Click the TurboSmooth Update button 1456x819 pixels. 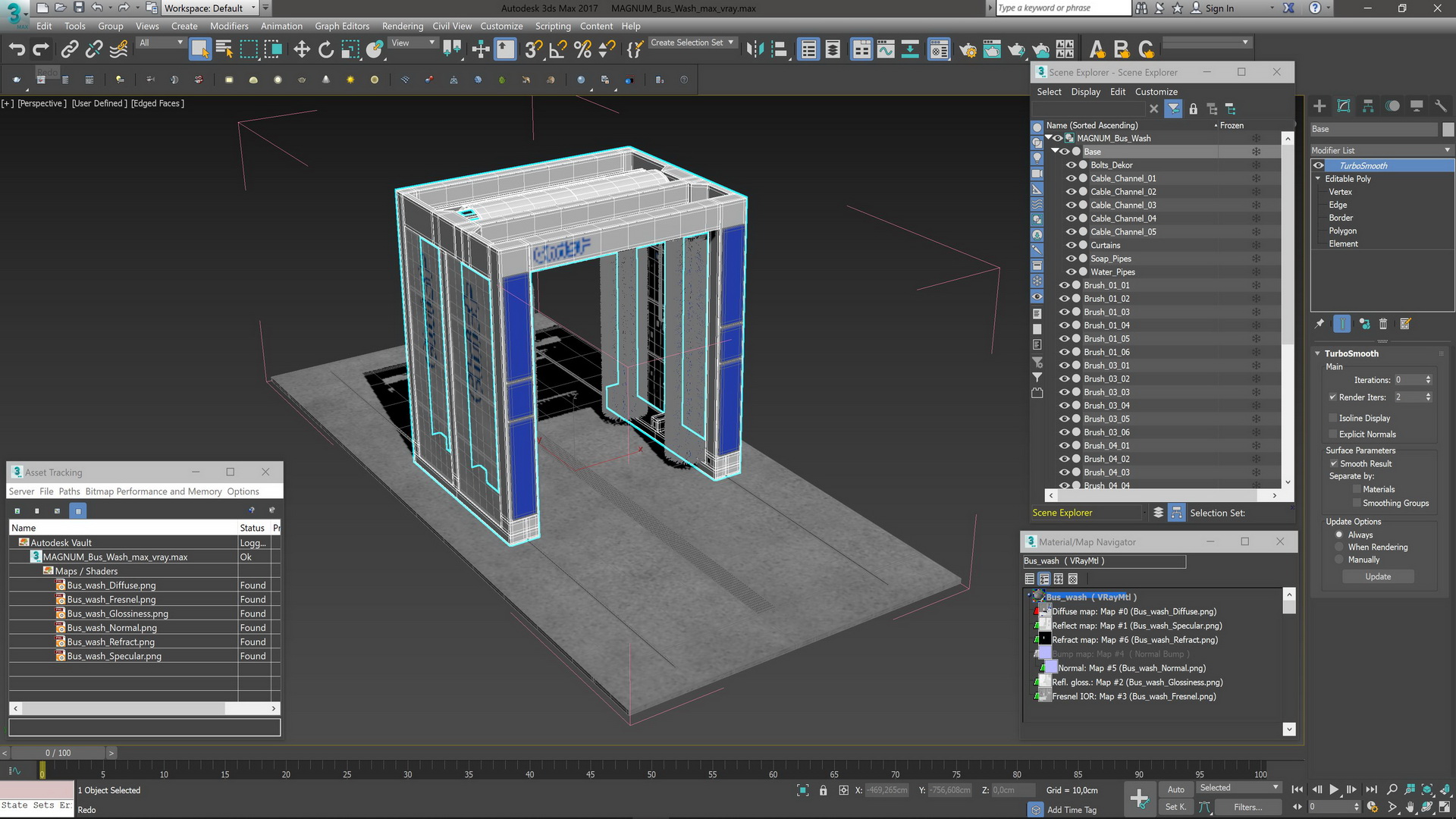click(1378, 576)
